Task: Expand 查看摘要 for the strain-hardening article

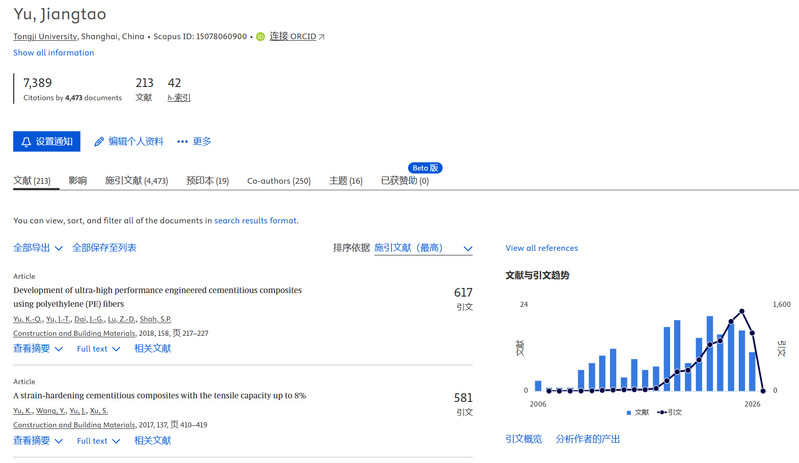Action: tap(38, 441)
